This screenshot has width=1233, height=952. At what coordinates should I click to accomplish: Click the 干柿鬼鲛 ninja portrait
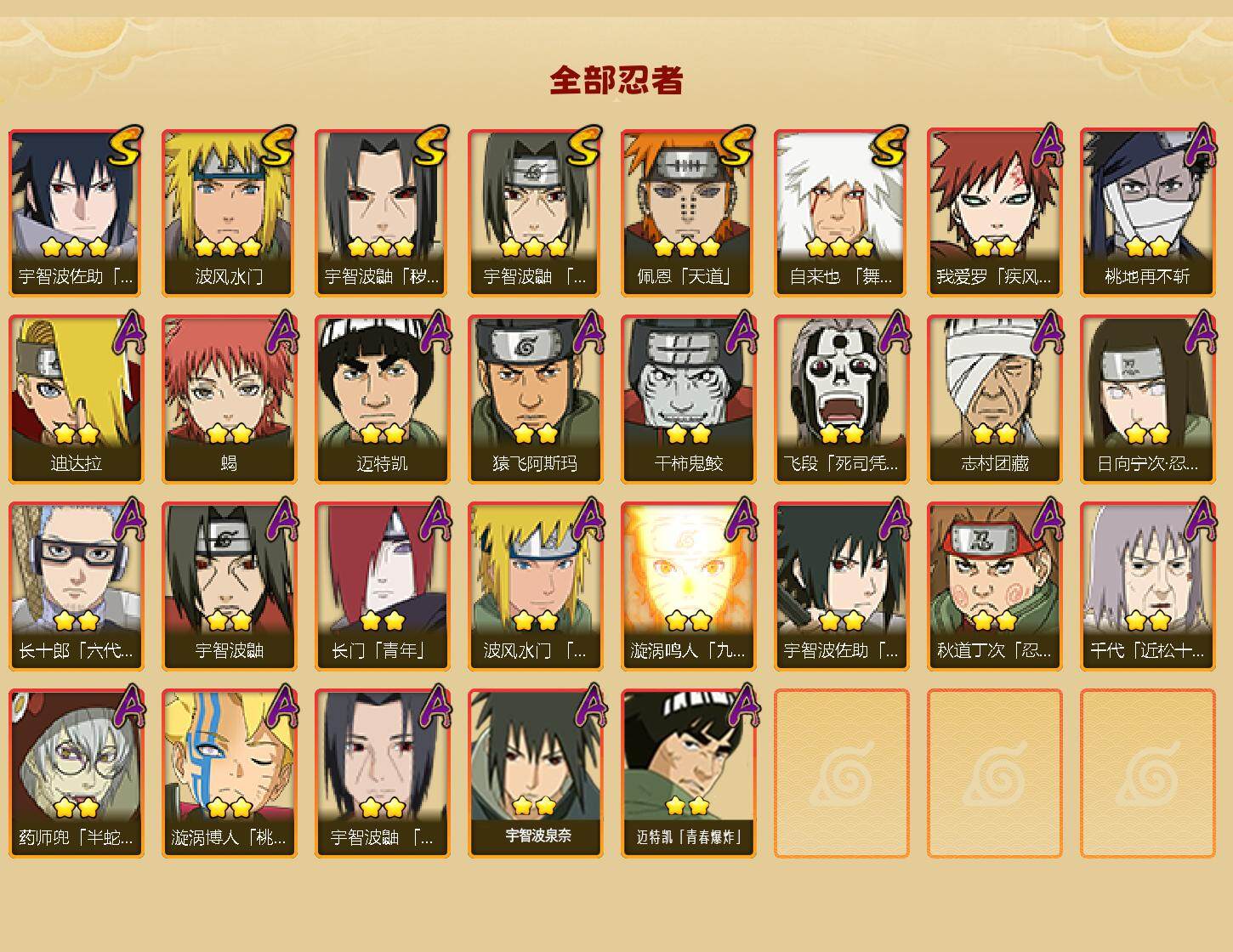(x=688, y=382)
